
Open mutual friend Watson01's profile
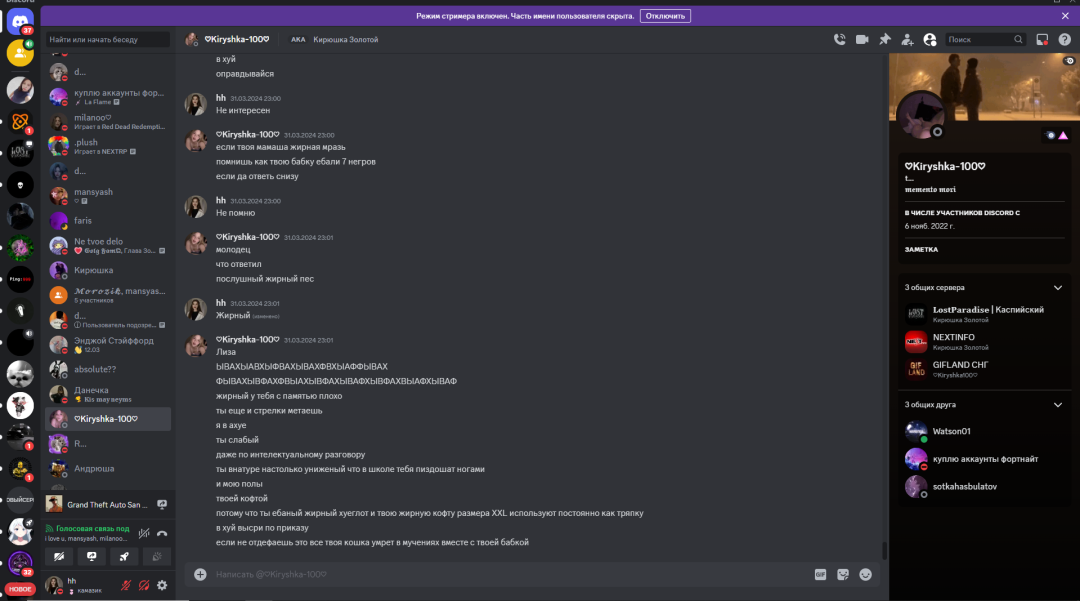983,431
